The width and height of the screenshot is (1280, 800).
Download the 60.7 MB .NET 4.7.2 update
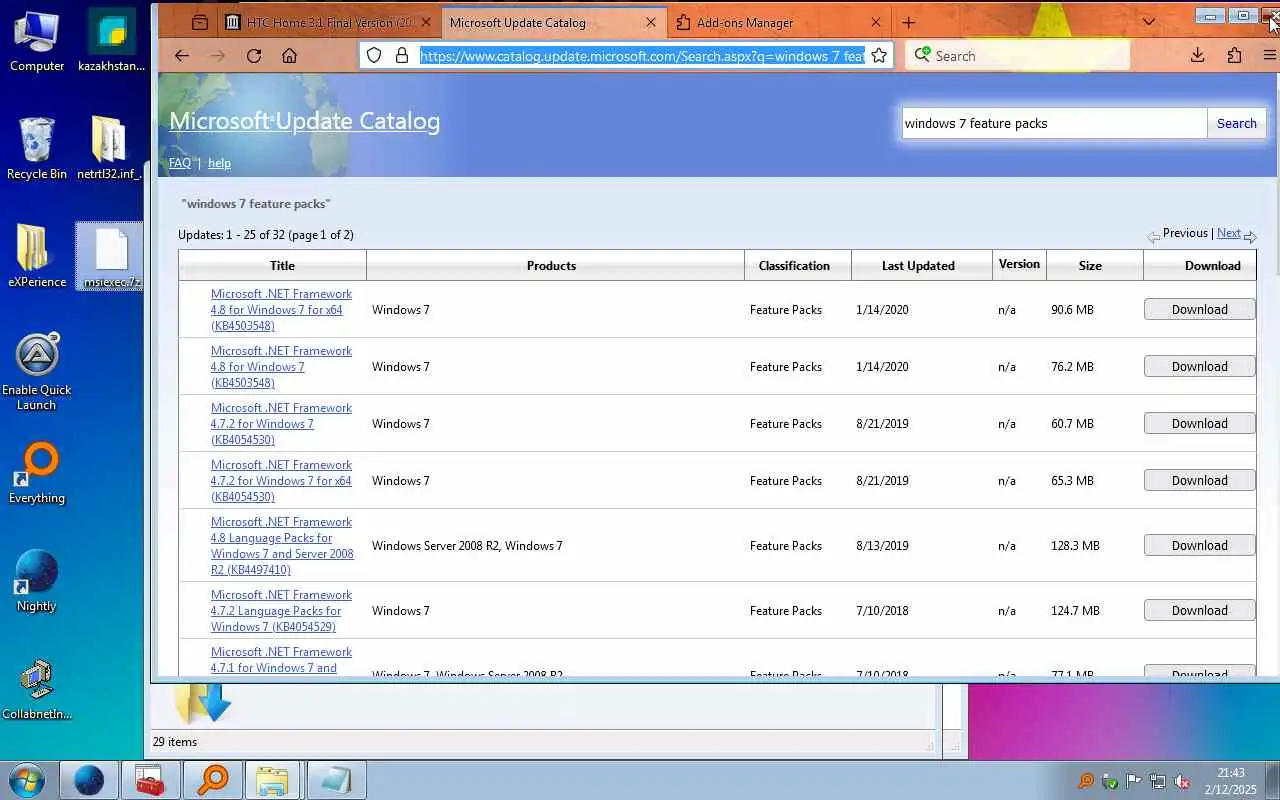1199,424
